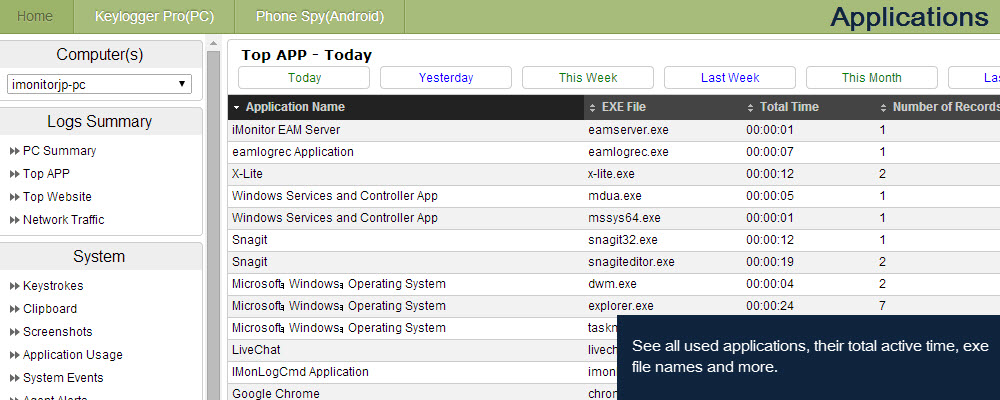Select the iMonitor EAM Server row
This screenshot has width=1000, height=400.
tap(614, 130)
